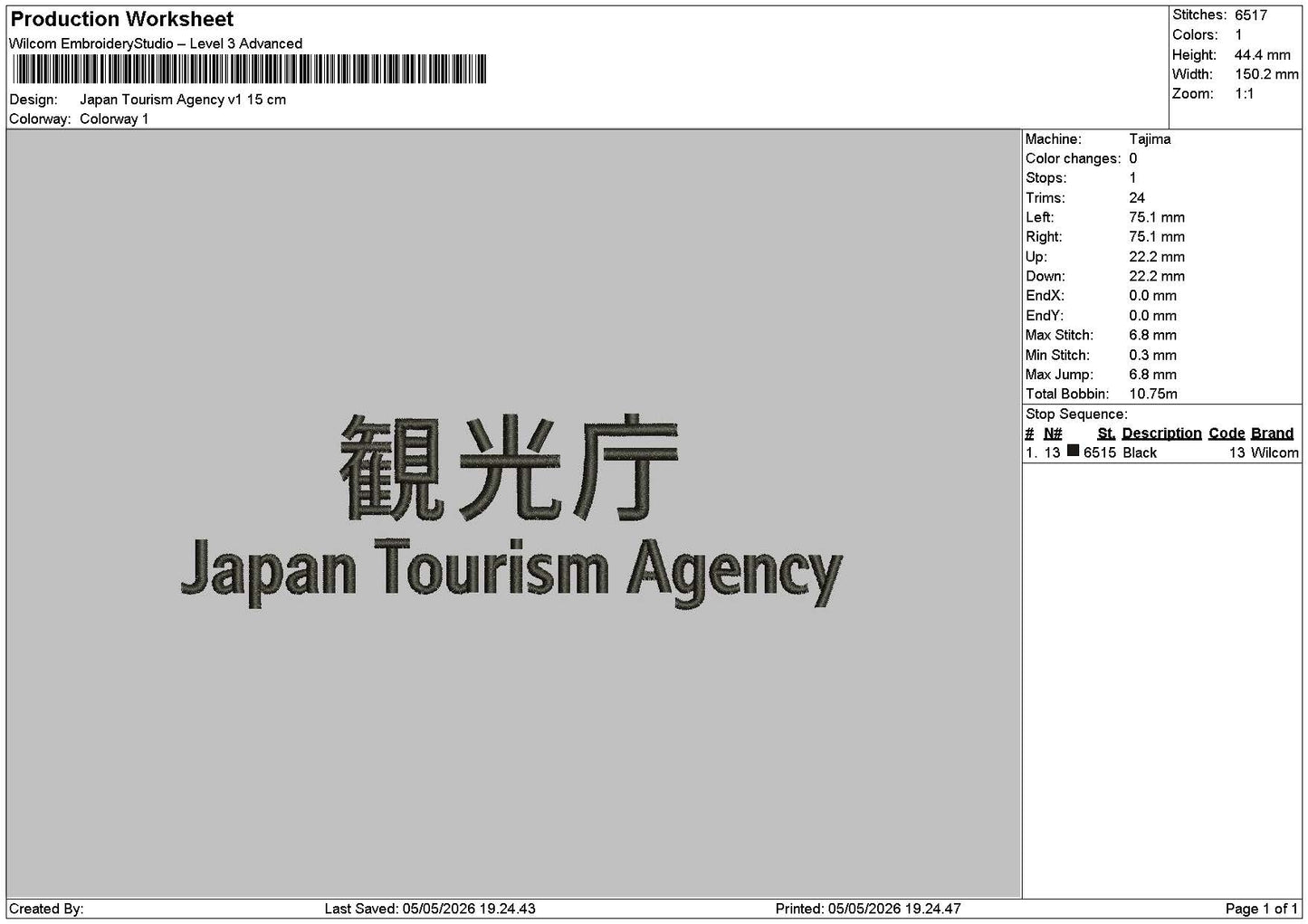Click the Wilcom brand cell
The width and height of the screenshot is (1308, 924).
[1275, 453]
